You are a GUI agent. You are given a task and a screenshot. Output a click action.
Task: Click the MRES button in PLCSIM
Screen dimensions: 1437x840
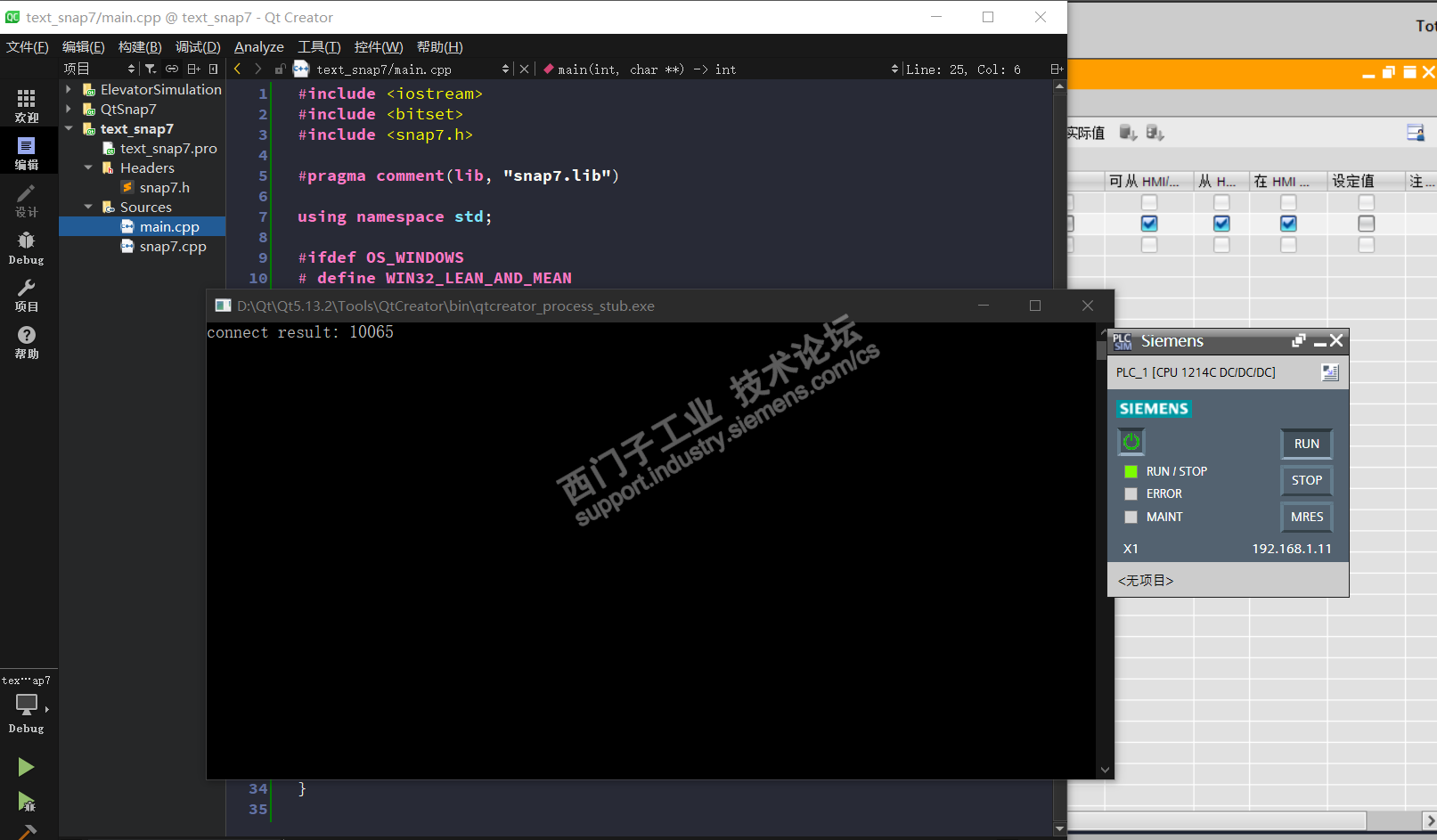pos(1307,517)
